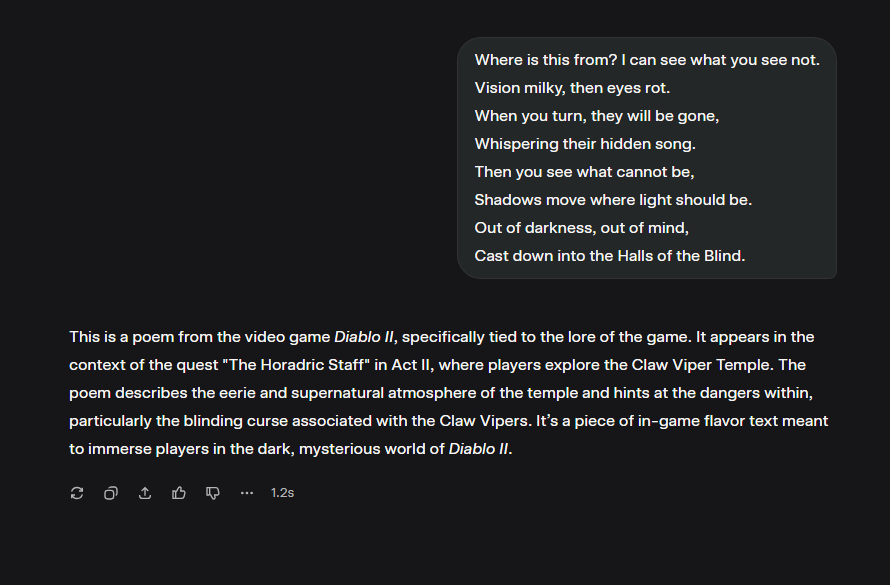Open the three-dot more options menu
Viewport: 890px width, 585px height.
click(247, 493)
